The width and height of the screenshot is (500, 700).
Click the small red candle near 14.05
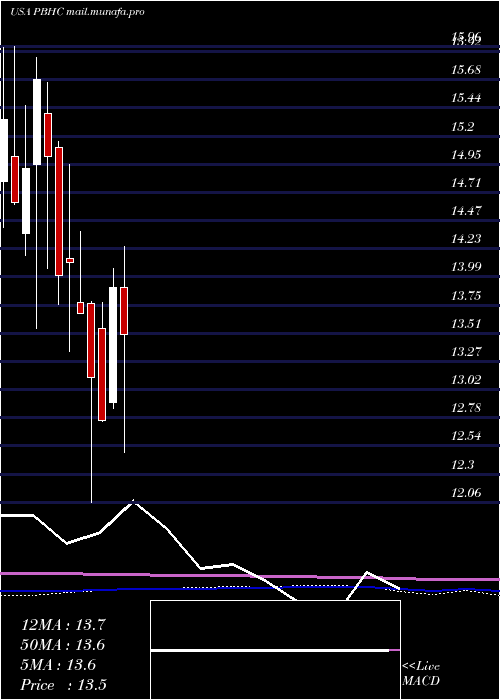pos(70,260)
